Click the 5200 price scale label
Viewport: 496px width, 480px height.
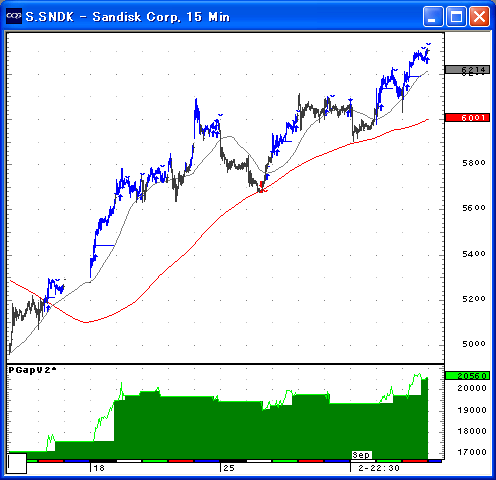coord(474,299)
